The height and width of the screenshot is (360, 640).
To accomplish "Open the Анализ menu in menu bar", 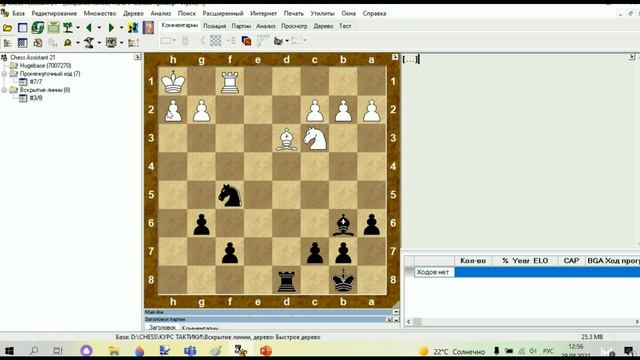I will tap(160, 13).
